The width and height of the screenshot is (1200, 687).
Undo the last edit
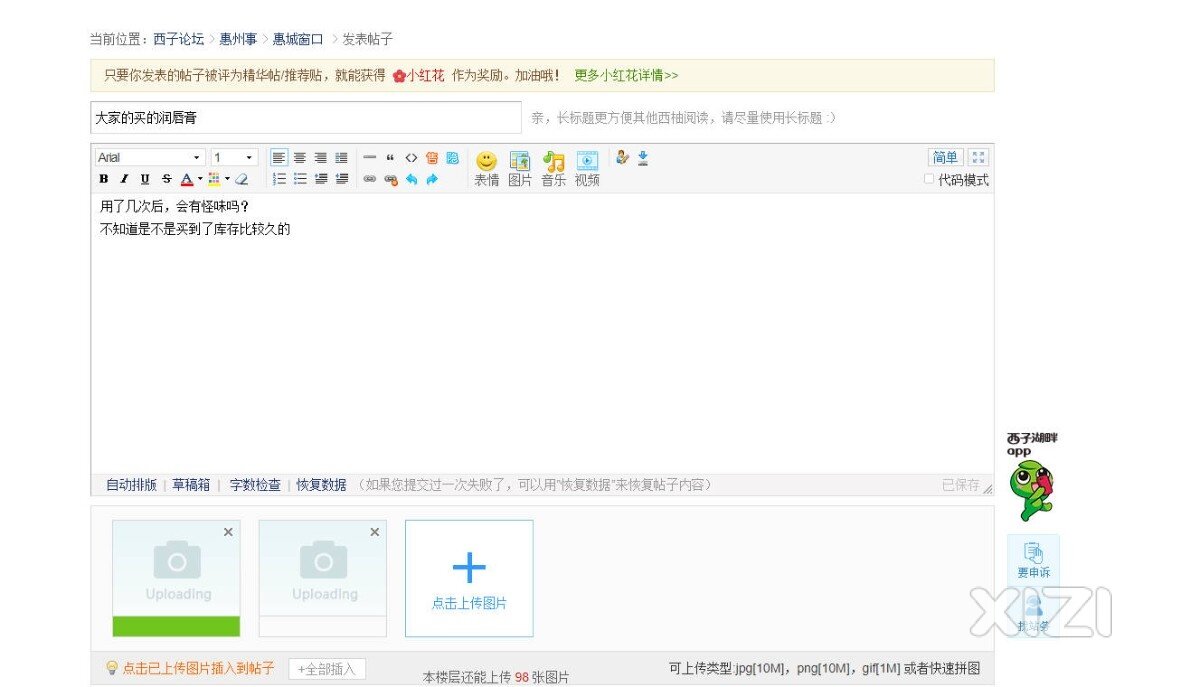(411, 179)
